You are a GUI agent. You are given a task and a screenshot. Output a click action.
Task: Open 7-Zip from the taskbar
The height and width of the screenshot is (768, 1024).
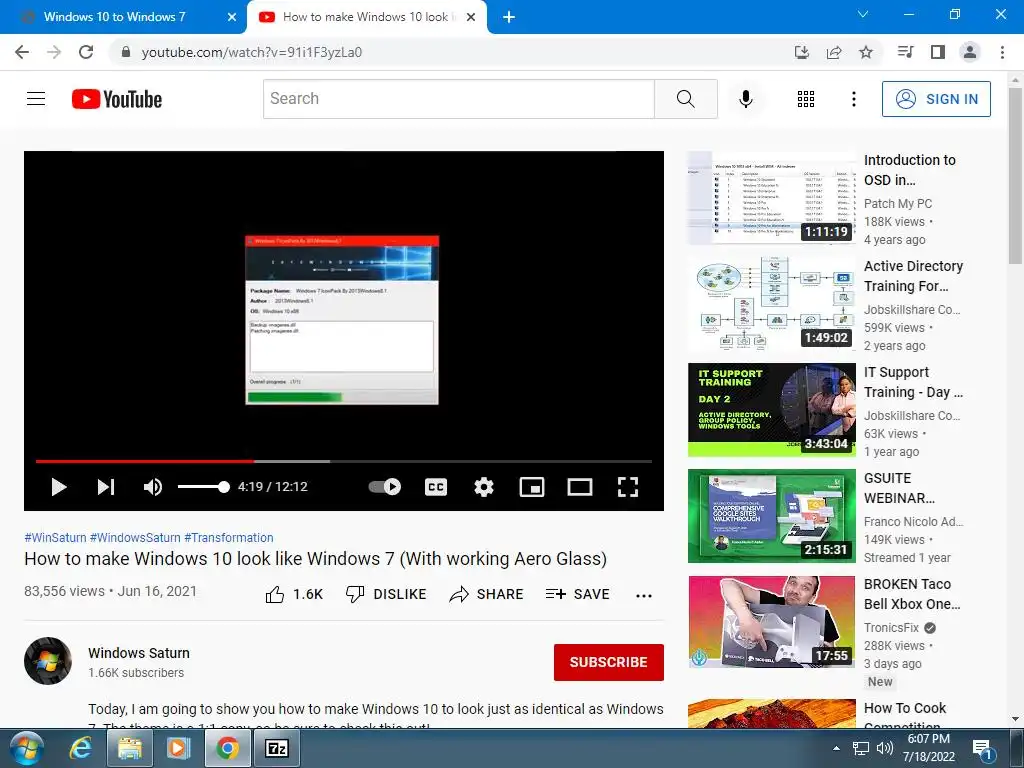pyautogui.click(x=276, y=748)
